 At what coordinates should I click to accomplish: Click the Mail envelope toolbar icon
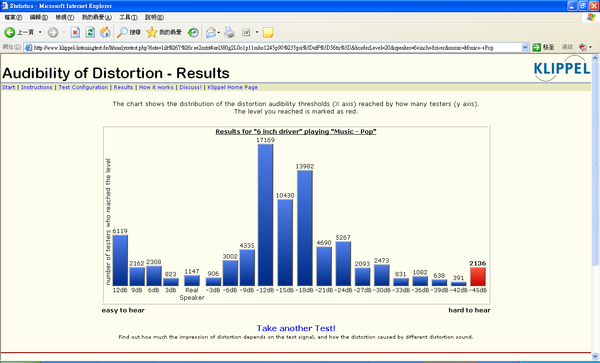coord(210,33)
